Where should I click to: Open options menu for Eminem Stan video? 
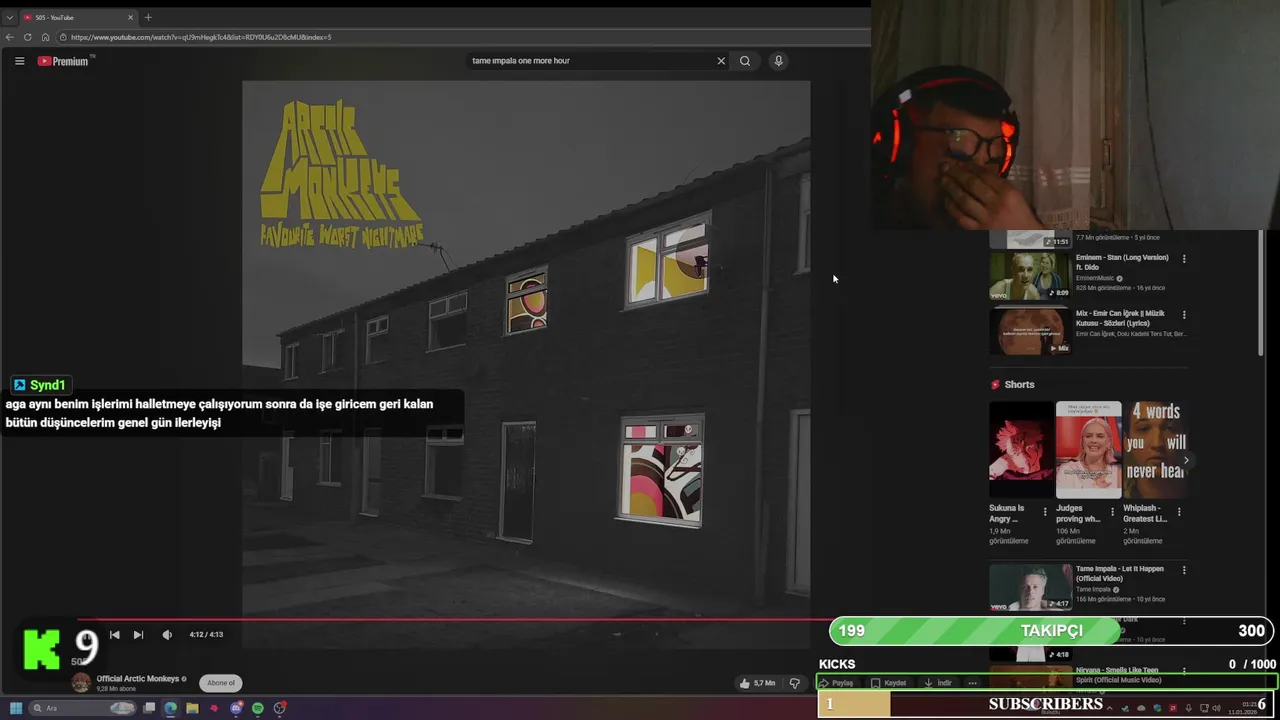pyautogui.click(x=1184, y=259)
